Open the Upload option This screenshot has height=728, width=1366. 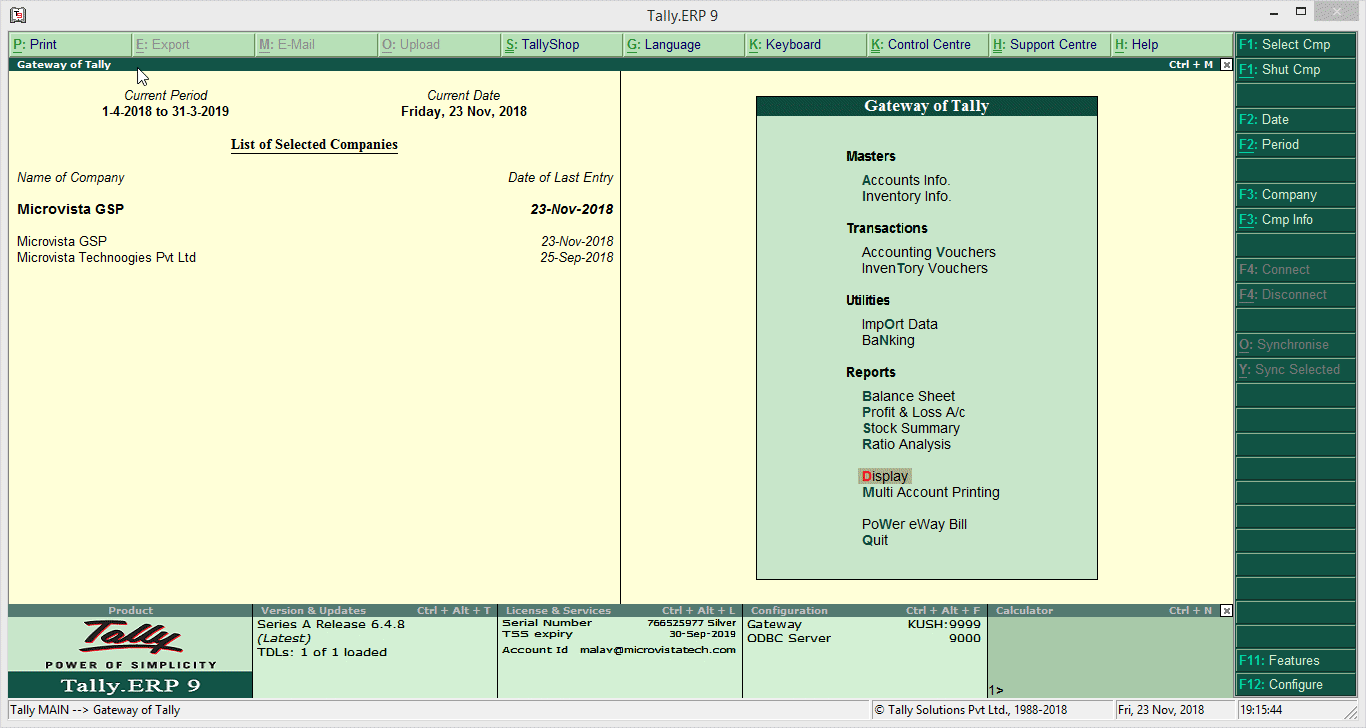[439, 45]
